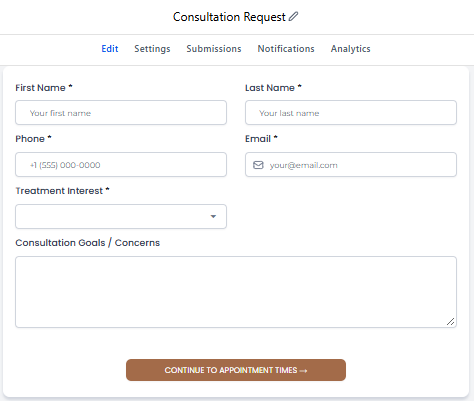The image size is (474, 401).
Task: Go to the Submissions tab
Action: coord(214,49)
